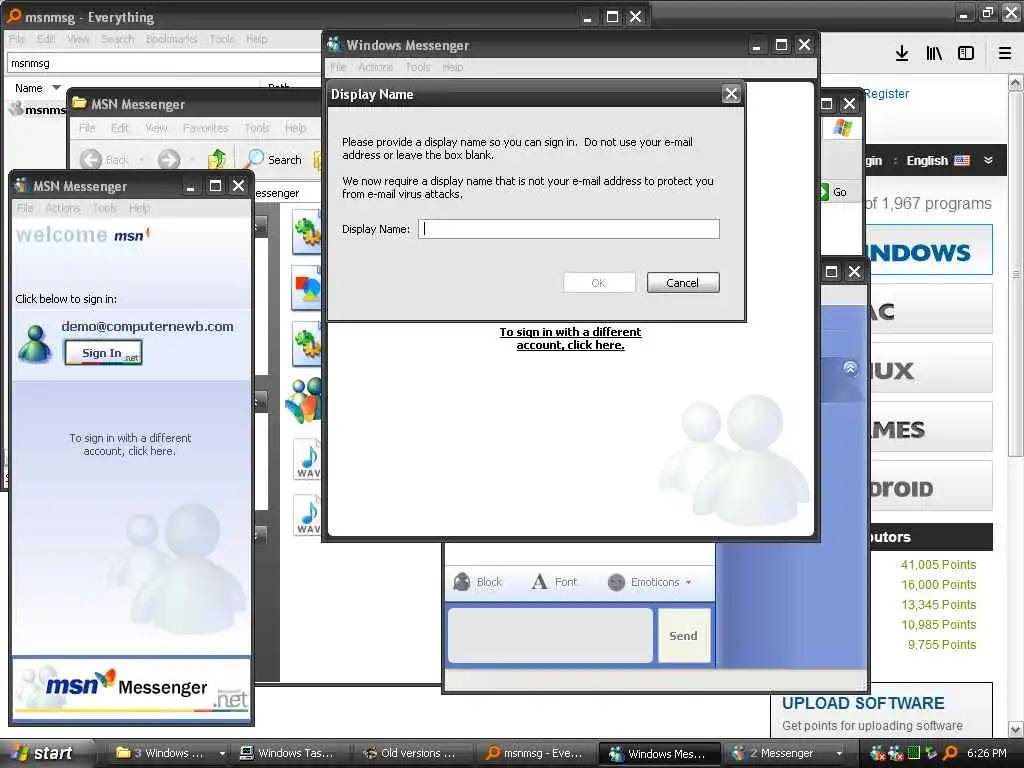Open the browser library icon
This screenshot has height=768, width=1024.
coord(934,53)
